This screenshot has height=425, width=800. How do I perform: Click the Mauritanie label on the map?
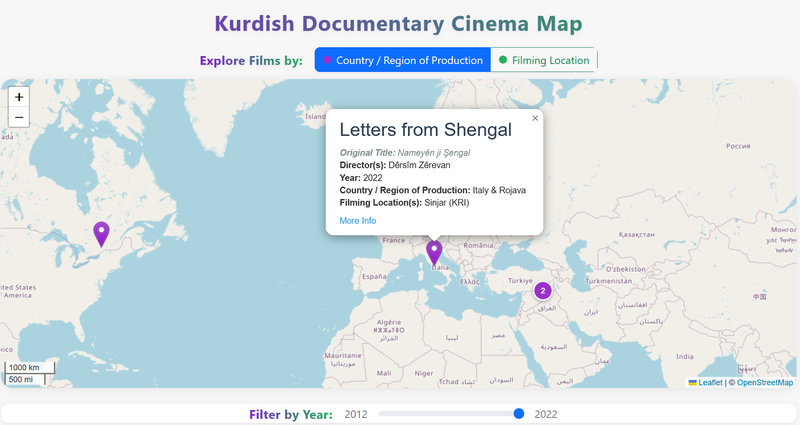(x=343, y=355)
